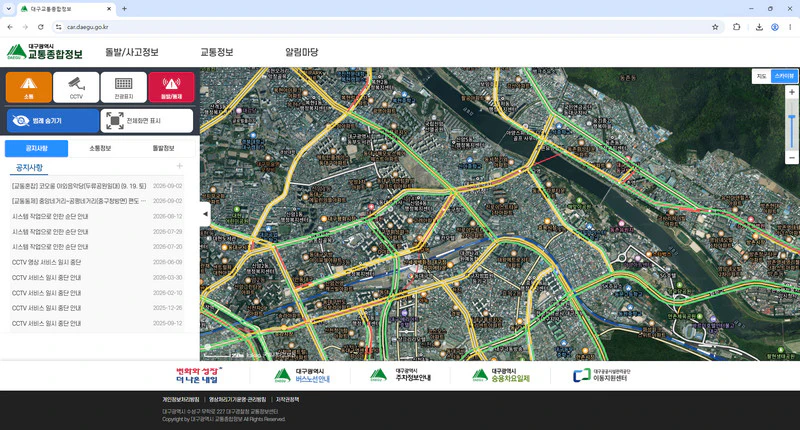This screenshot has height=430, width=800.
Task: Select the red 돌발/통제 incident alert icon
Action: (x=171, y=87)
